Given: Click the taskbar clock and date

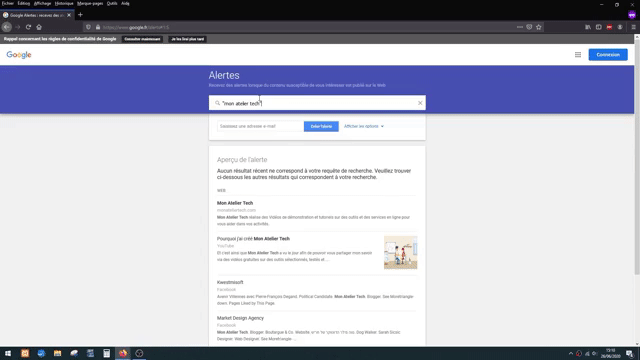Looking at the screenshot, I should coord(611,353).
